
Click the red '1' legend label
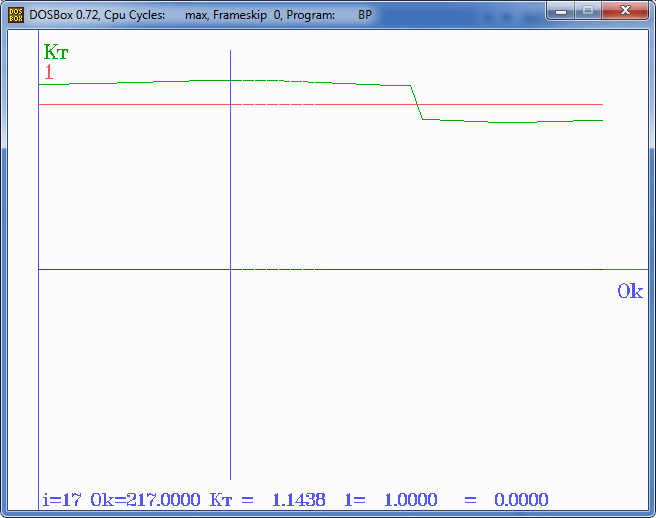click(x=49, y=72)
